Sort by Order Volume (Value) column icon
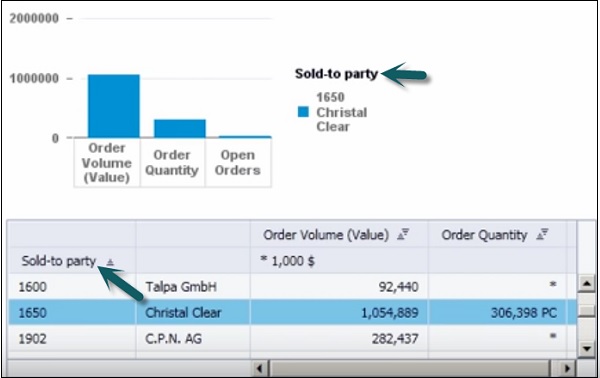Screen dimensions: 600x378 (x=403, y=234)
